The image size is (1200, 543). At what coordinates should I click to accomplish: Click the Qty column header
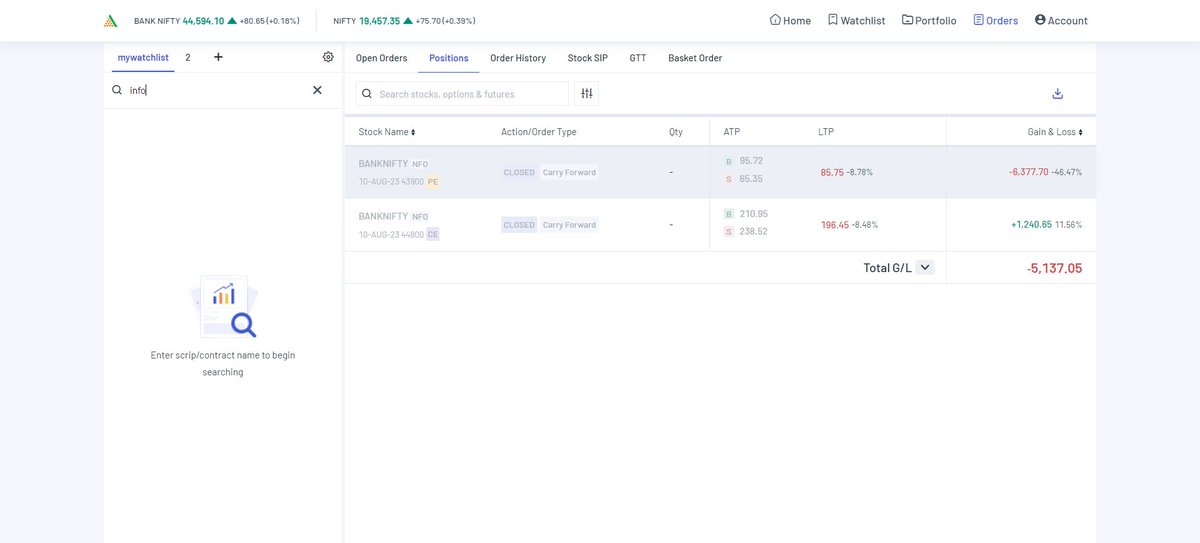(676, 132)
